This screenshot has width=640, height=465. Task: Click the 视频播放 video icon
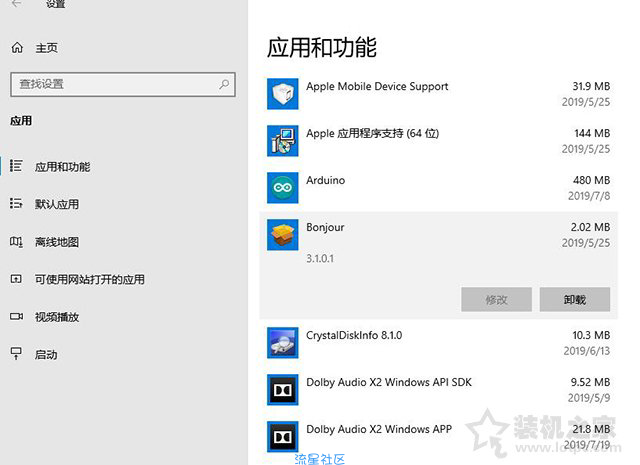coord(16,316)
